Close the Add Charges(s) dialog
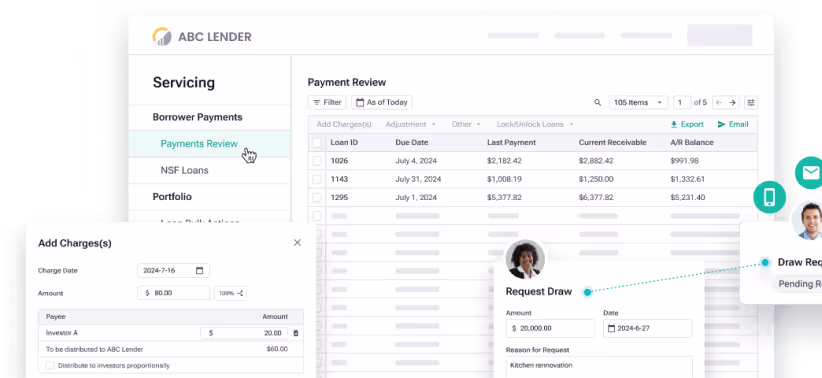 297,243
